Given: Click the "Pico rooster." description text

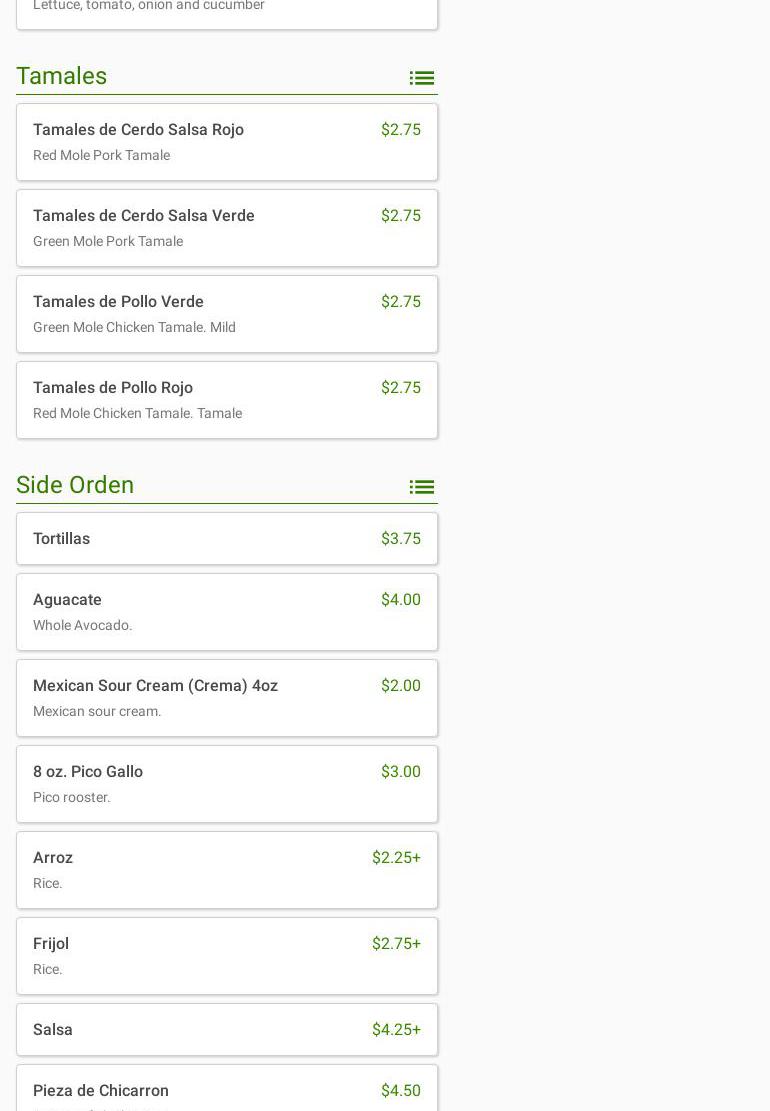Looking at the screenshot, I should [72, 797].
